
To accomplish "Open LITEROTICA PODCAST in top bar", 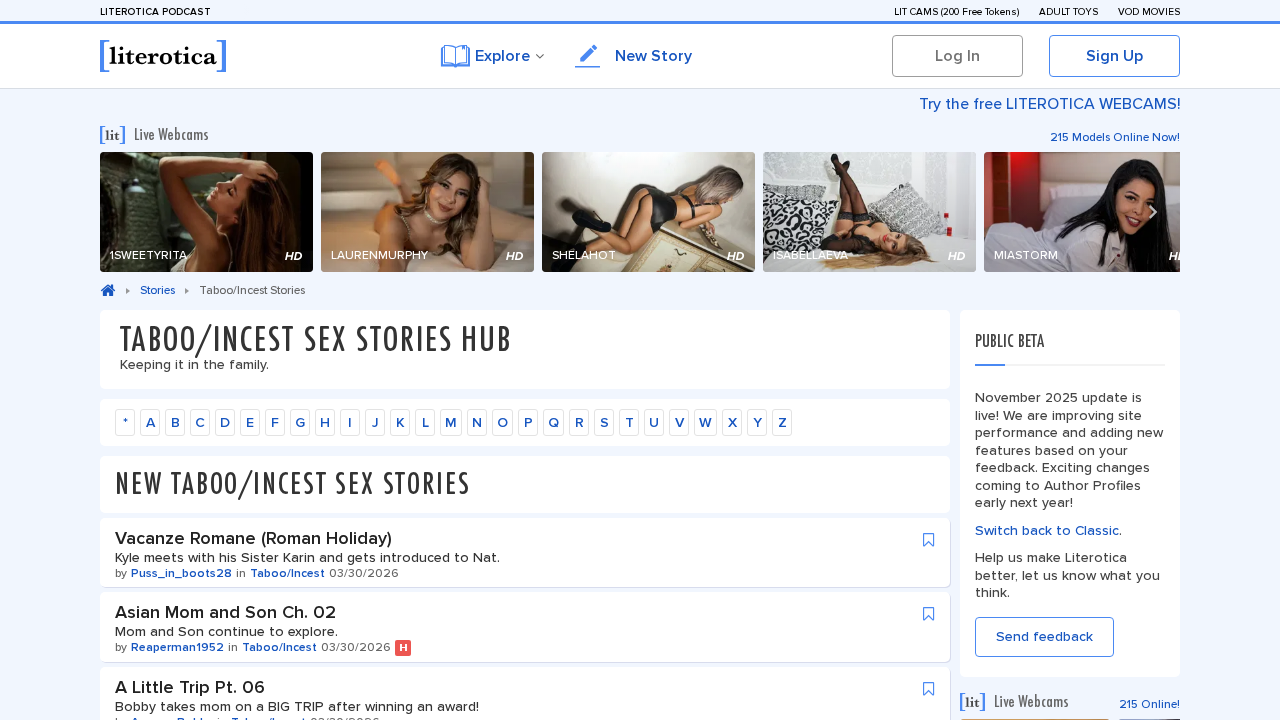I will tap(155, 12).
